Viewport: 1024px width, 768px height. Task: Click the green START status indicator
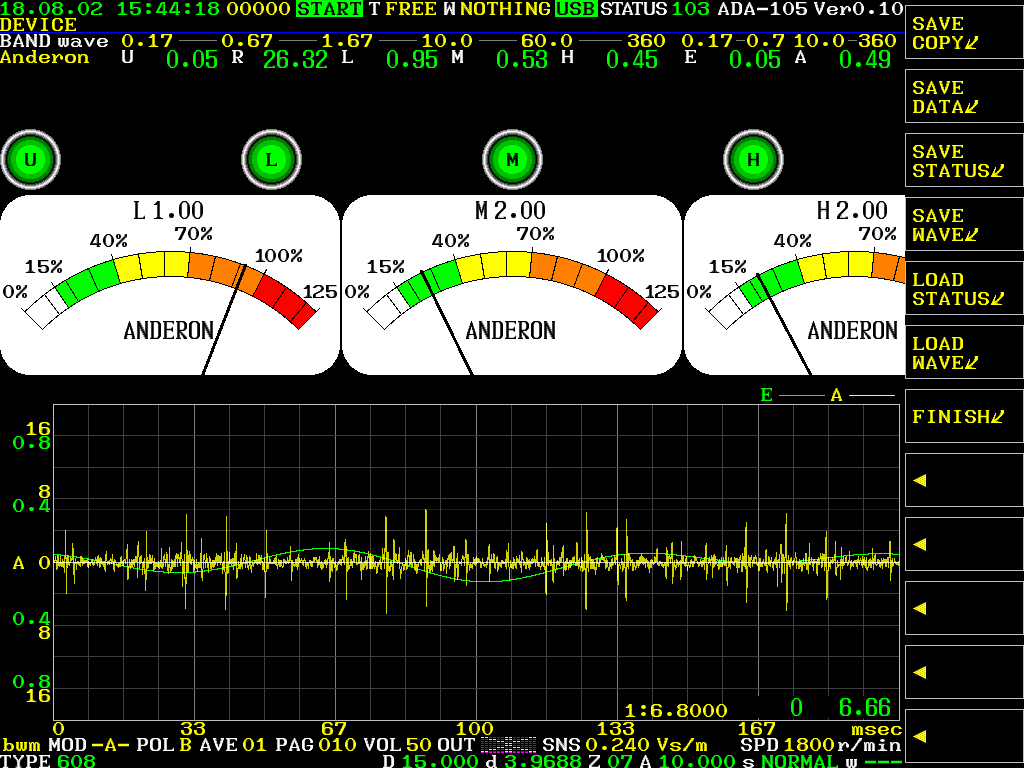[x=329, y=9]
